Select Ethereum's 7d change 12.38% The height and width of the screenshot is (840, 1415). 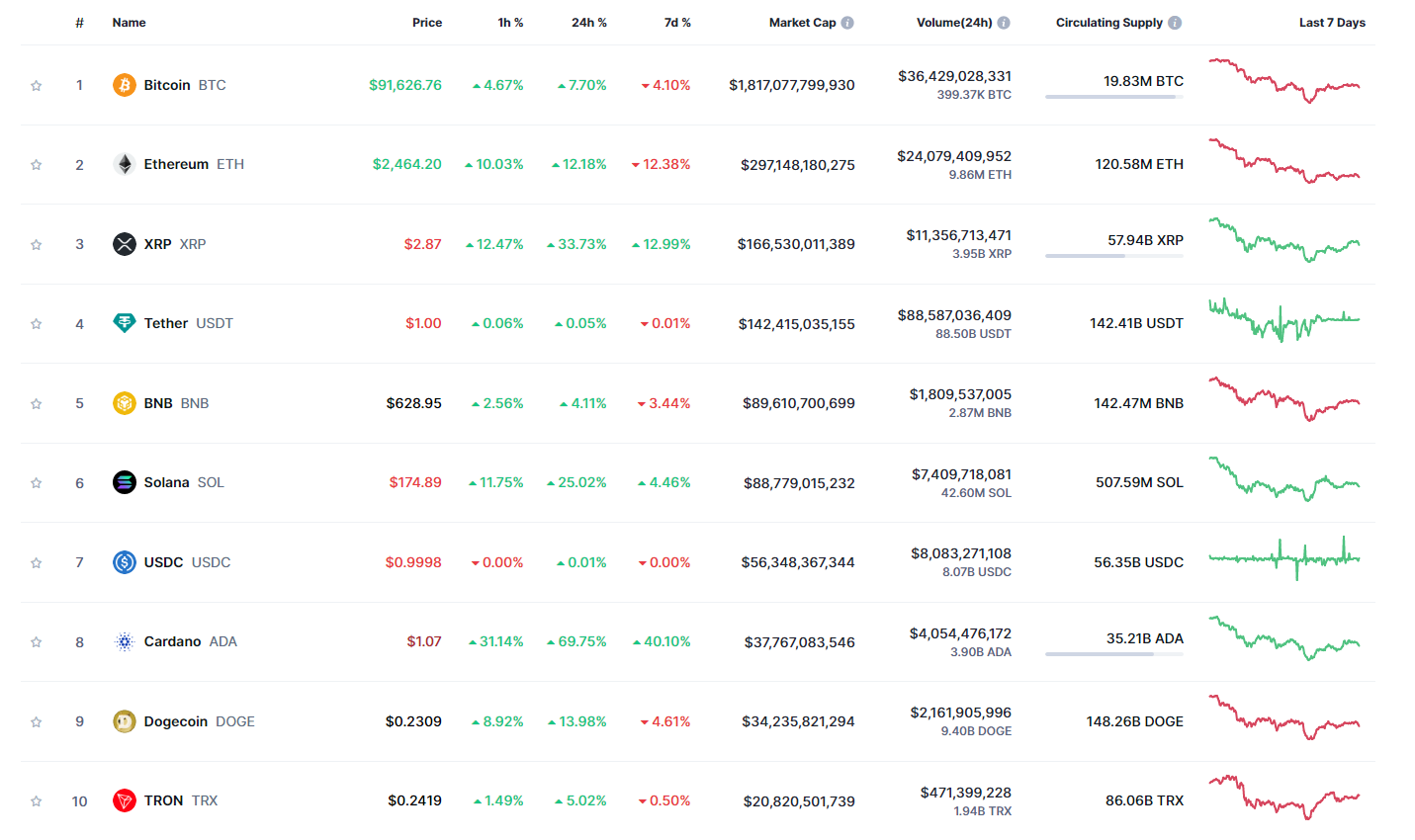coord(661,164)
